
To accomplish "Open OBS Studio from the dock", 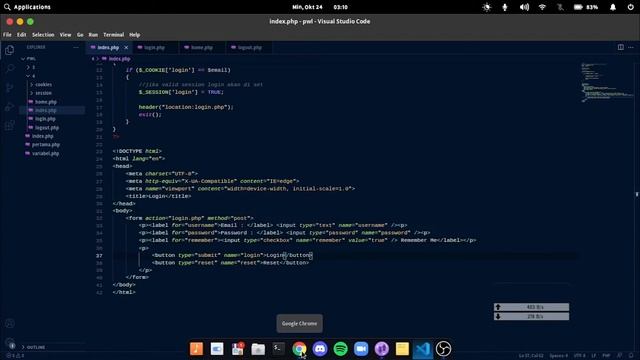I will (x=443, y=349).
